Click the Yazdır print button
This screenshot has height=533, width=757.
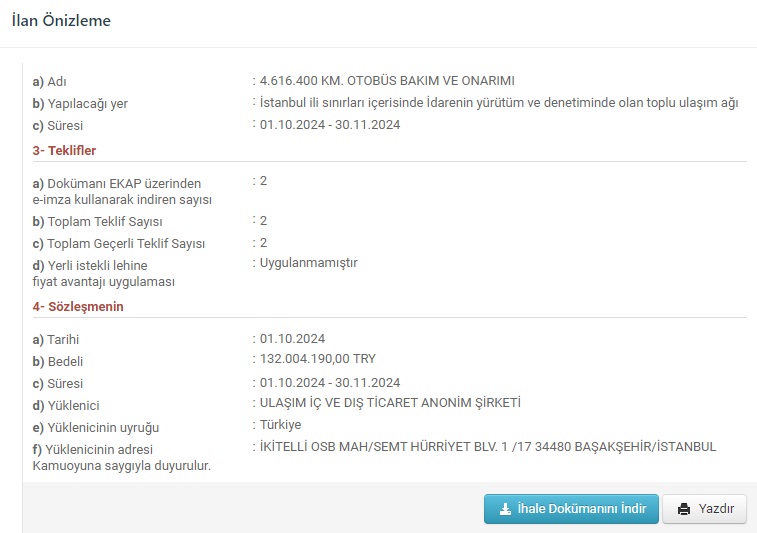705,509
